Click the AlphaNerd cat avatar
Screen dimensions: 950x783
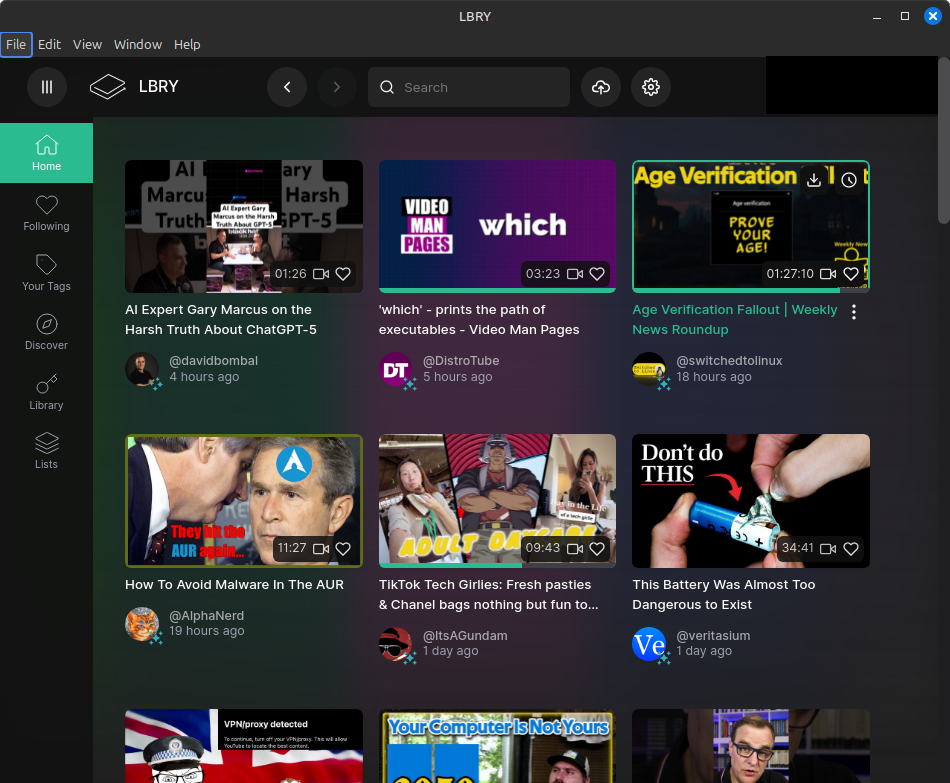142,624
